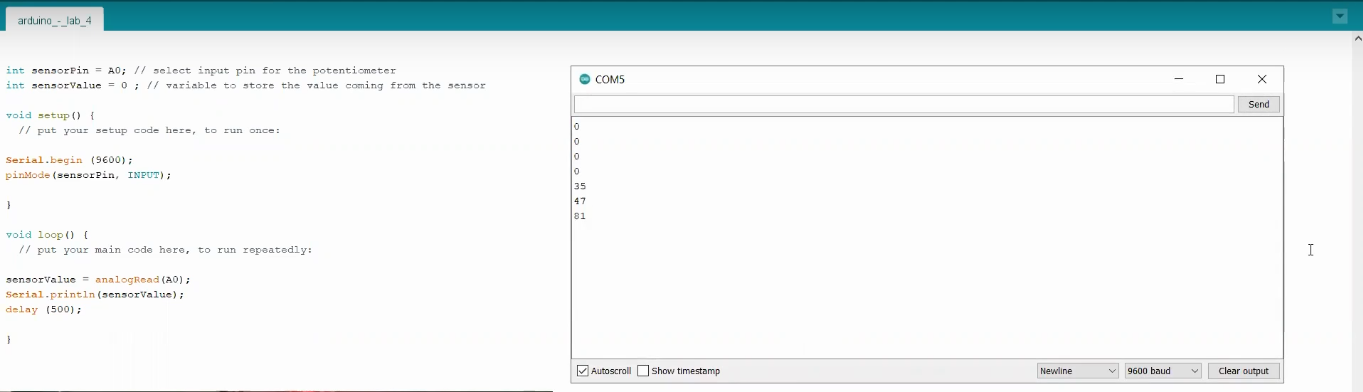Viewport: 1363px width, 392px height.
Task: Click the serial output value 47
Action: click(580, 201)
